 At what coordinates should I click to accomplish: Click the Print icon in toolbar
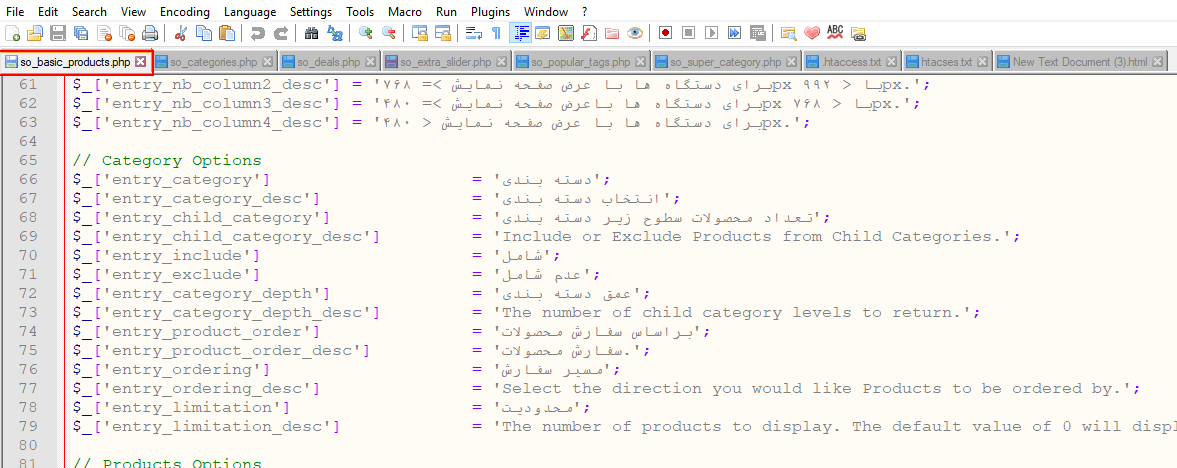pyautogui.click(x=150, y=33)
